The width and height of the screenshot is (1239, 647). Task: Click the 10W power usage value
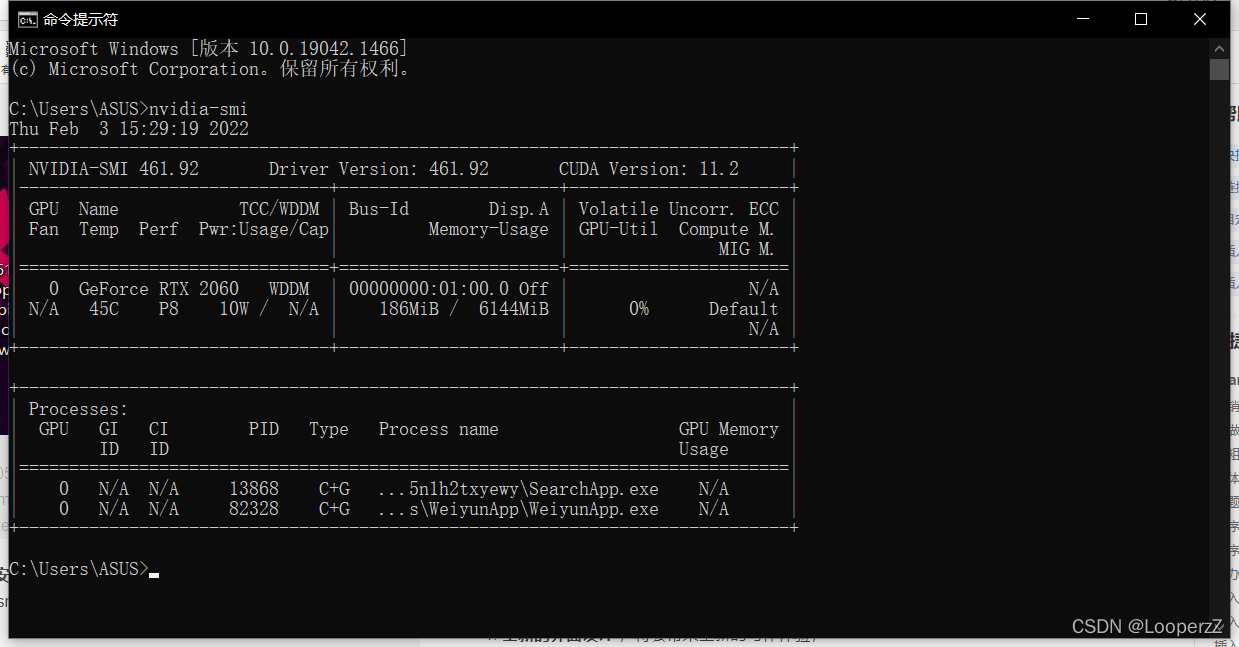coord(234,309)
